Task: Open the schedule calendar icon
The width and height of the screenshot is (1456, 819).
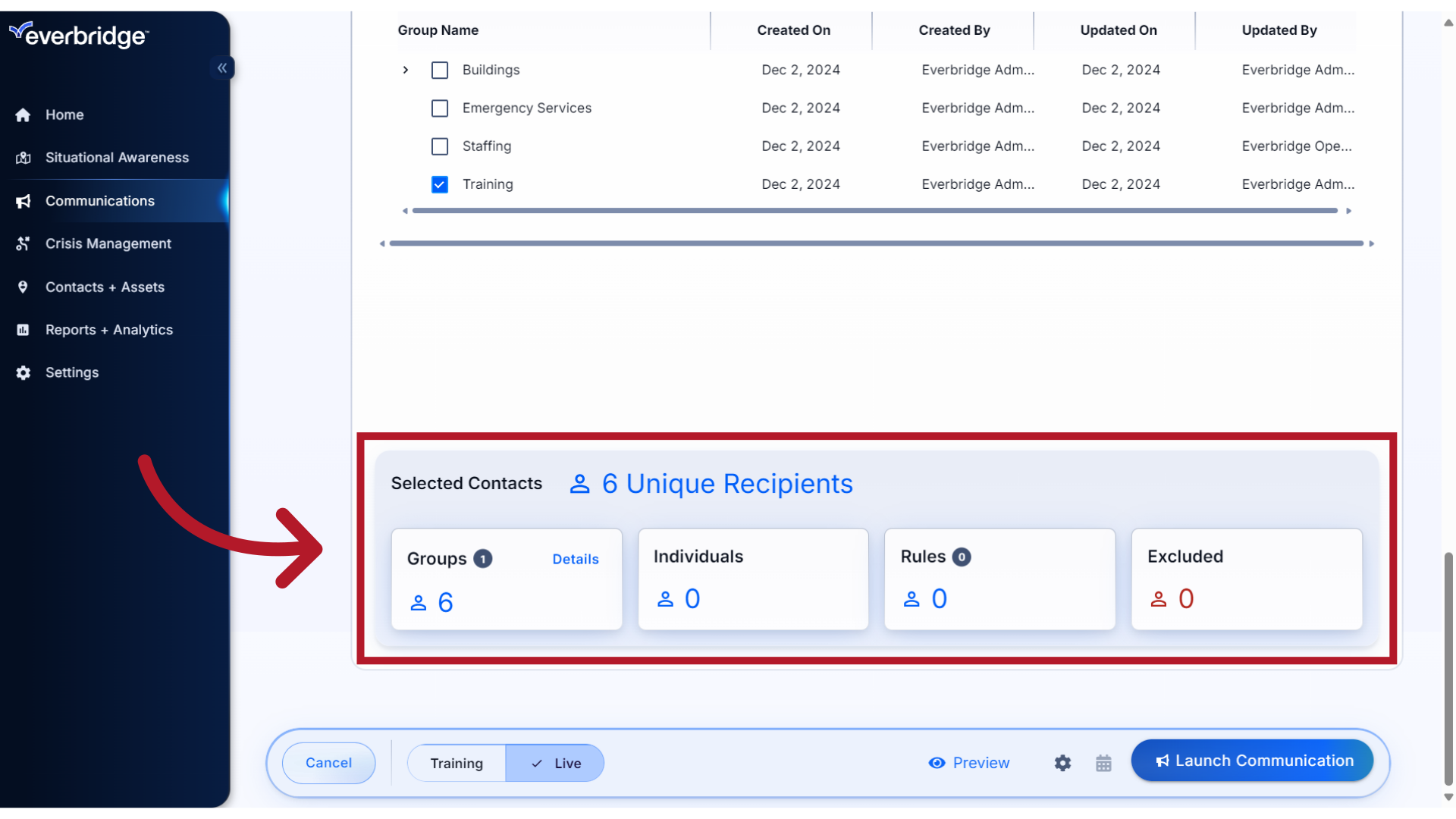Action: 1103,763
